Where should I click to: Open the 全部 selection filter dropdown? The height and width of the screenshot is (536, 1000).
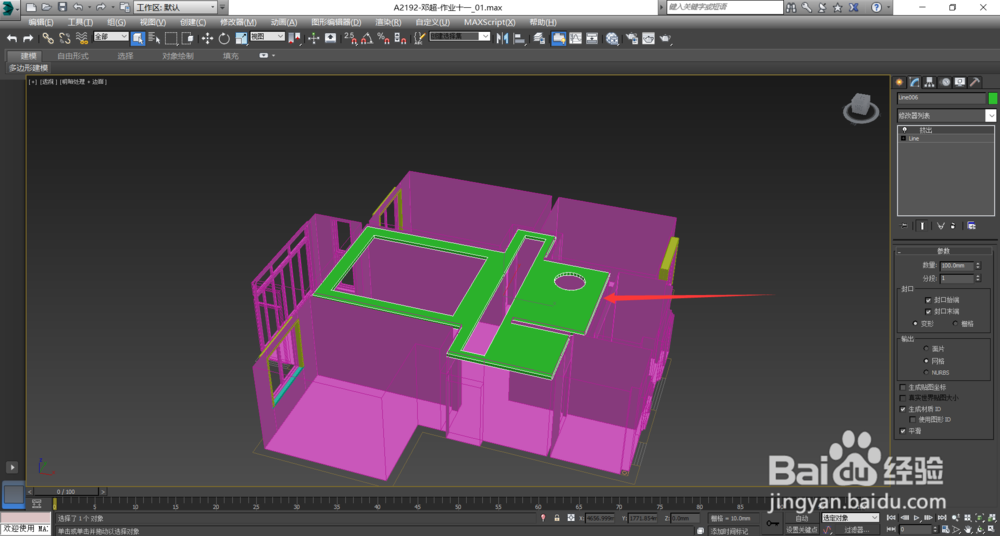[111, 36]
